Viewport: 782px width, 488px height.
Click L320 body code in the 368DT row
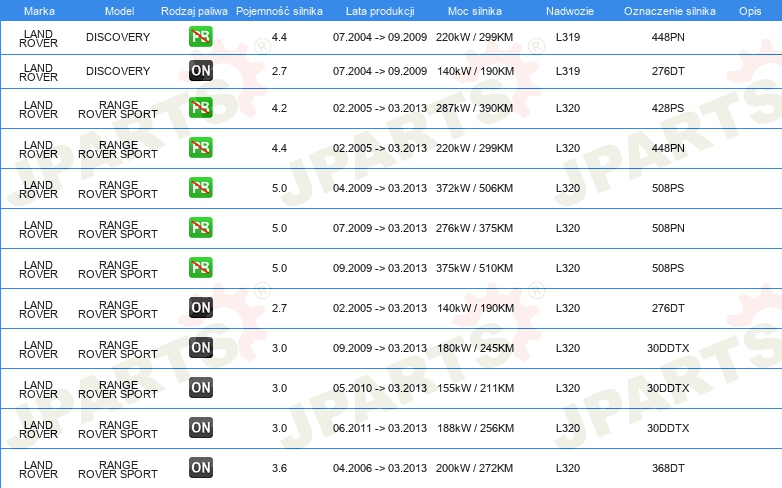click(568, 468)
